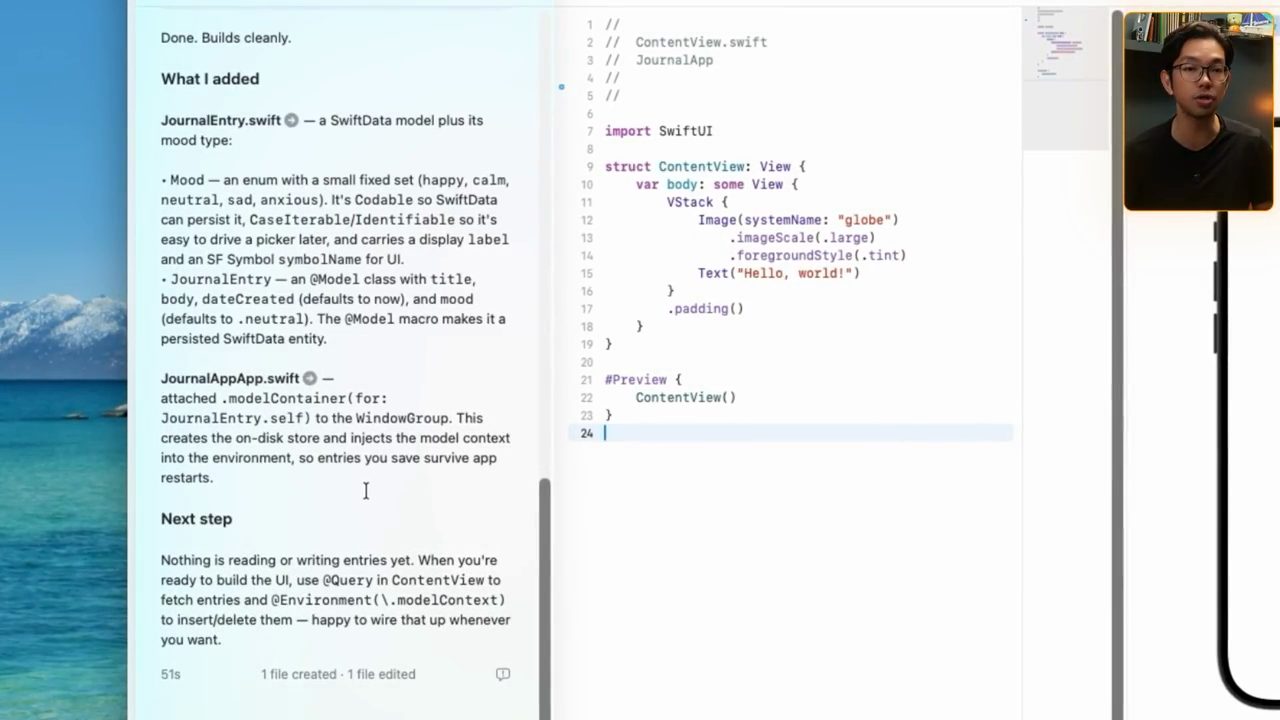Open the arrow icon beside JournalAppApp.swift
The image size is (1280, 720).
click(310, 378)
